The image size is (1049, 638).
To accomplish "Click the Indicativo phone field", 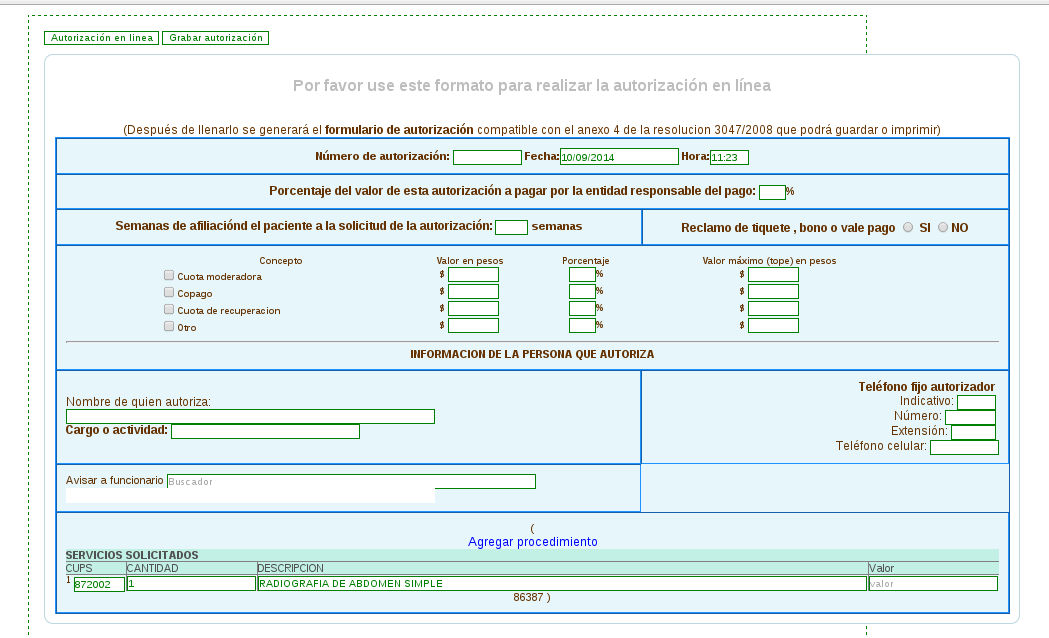I will (976, 402).
